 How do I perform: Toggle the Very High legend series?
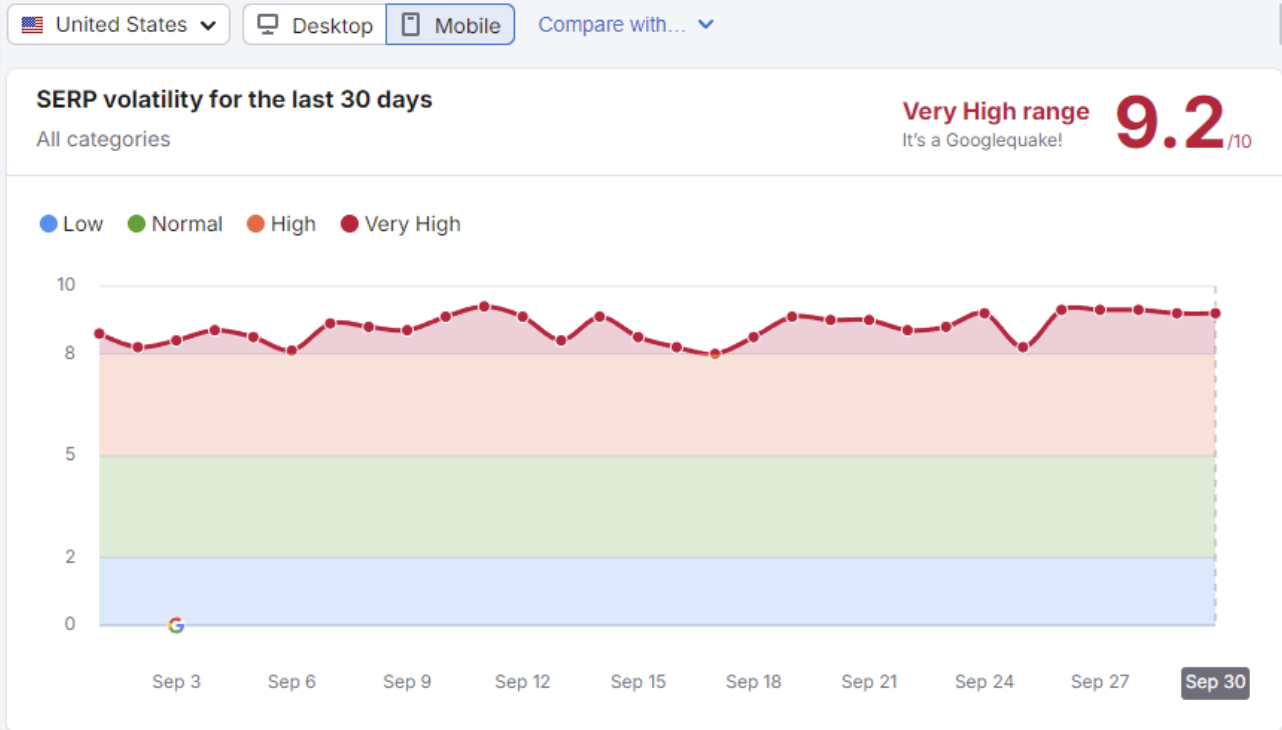[x=400, y=224]
